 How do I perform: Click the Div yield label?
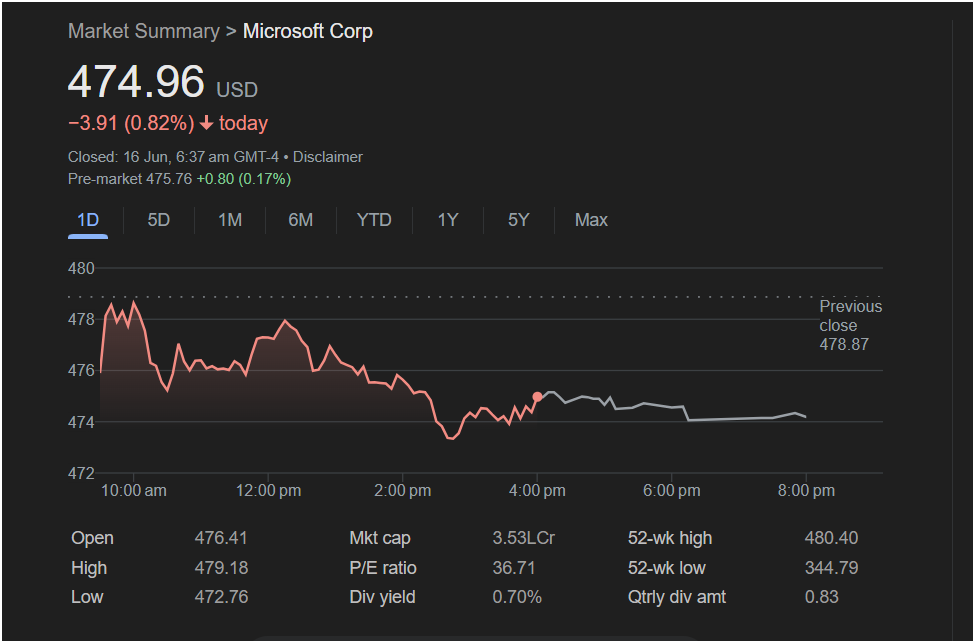[382, 597]
